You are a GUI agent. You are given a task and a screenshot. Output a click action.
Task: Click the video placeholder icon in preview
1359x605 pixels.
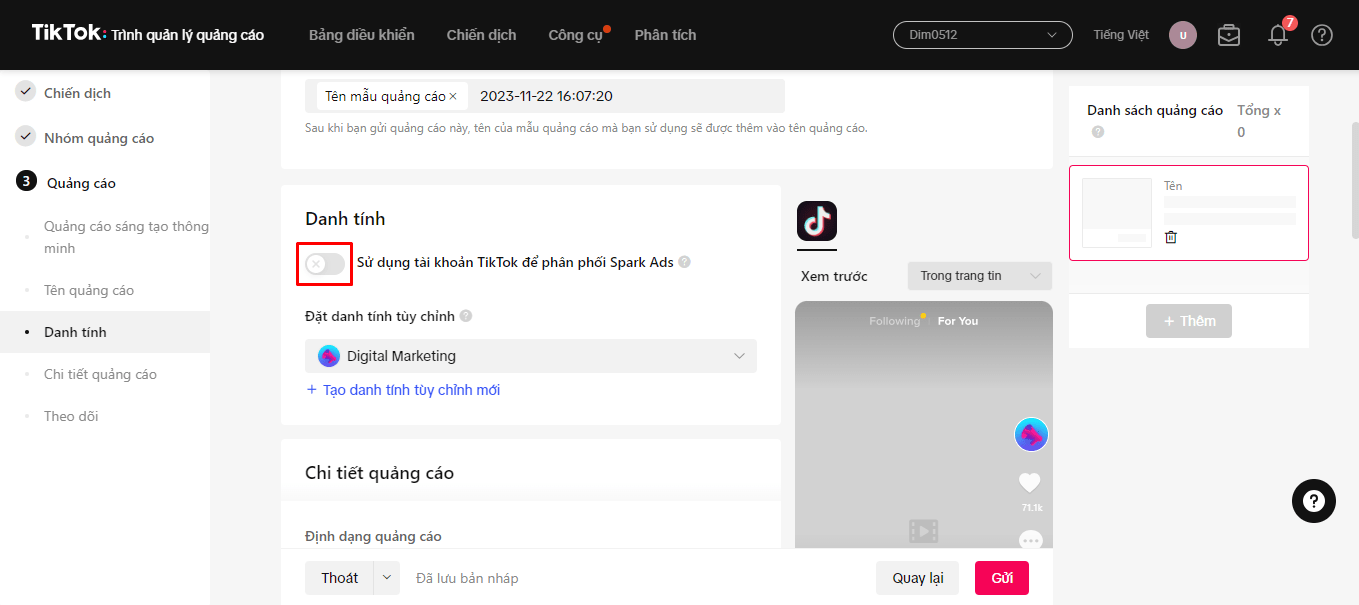click(923, 530)
